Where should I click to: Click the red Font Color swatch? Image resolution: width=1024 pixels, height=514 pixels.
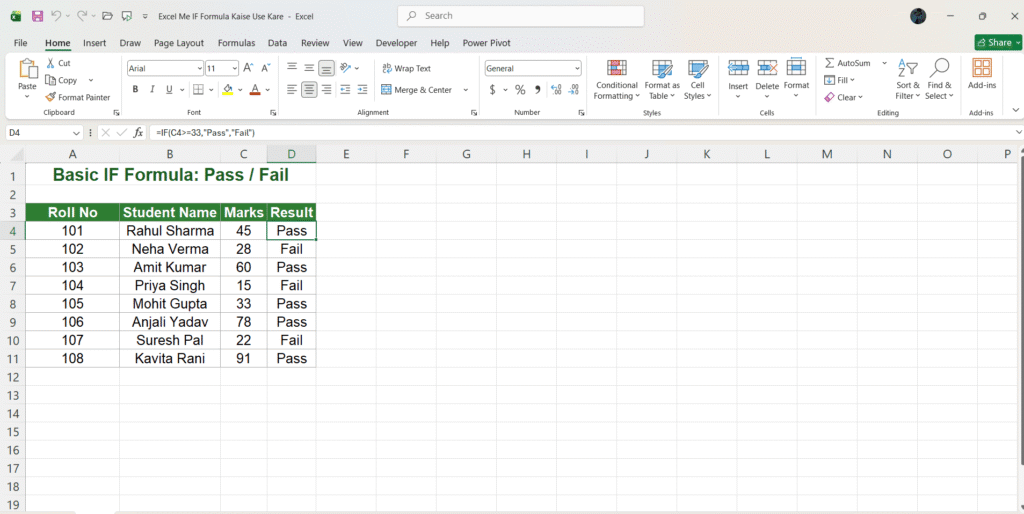[x=255, y=89]
